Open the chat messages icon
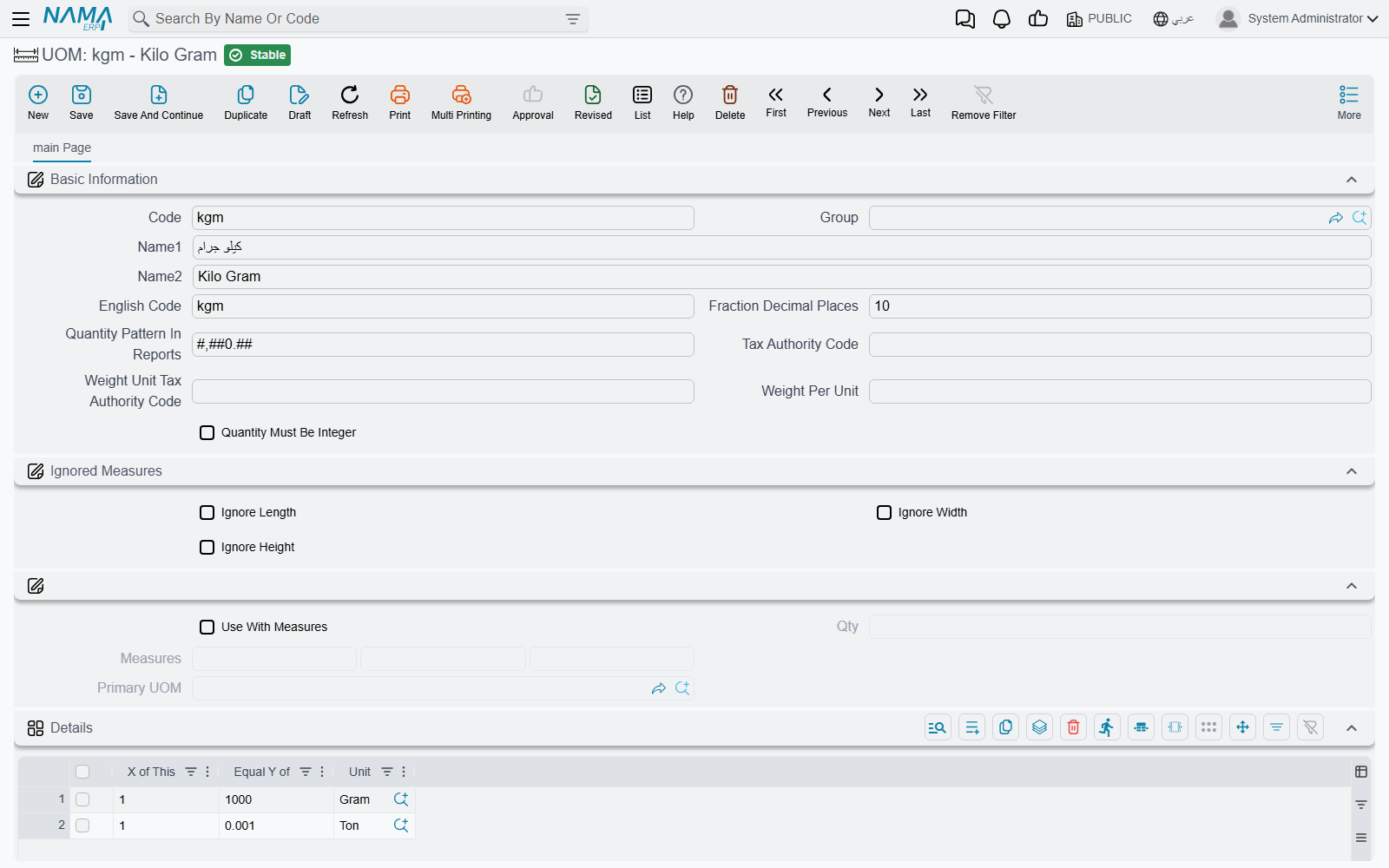The width and height of the screenshot is (1389, 868). tap(965, 19)
